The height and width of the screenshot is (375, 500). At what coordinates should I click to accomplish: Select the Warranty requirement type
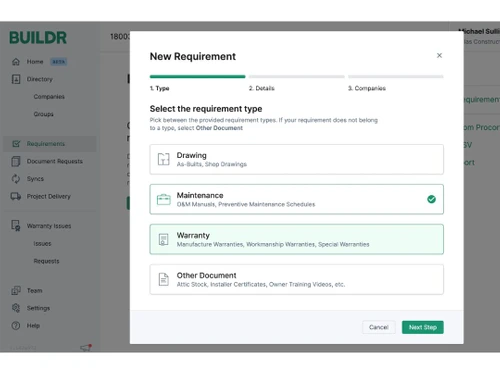point(297,239)
